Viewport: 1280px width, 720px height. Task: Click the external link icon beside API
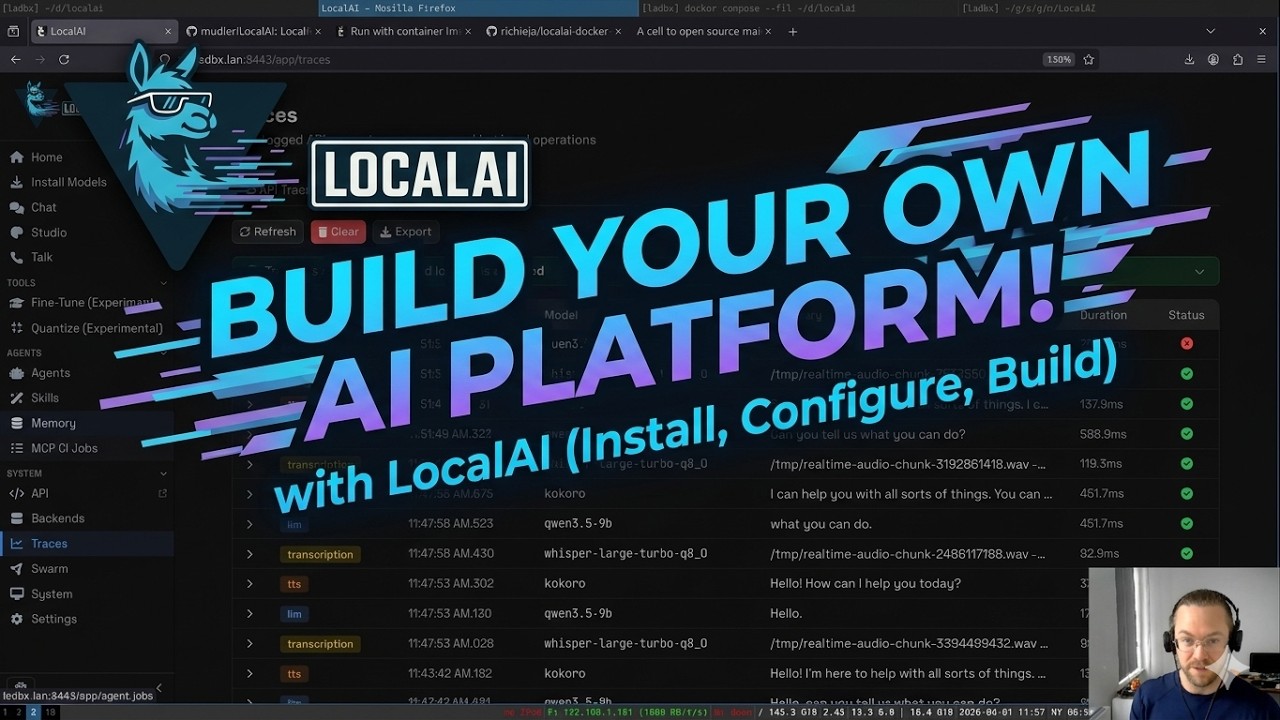[163, 493]
